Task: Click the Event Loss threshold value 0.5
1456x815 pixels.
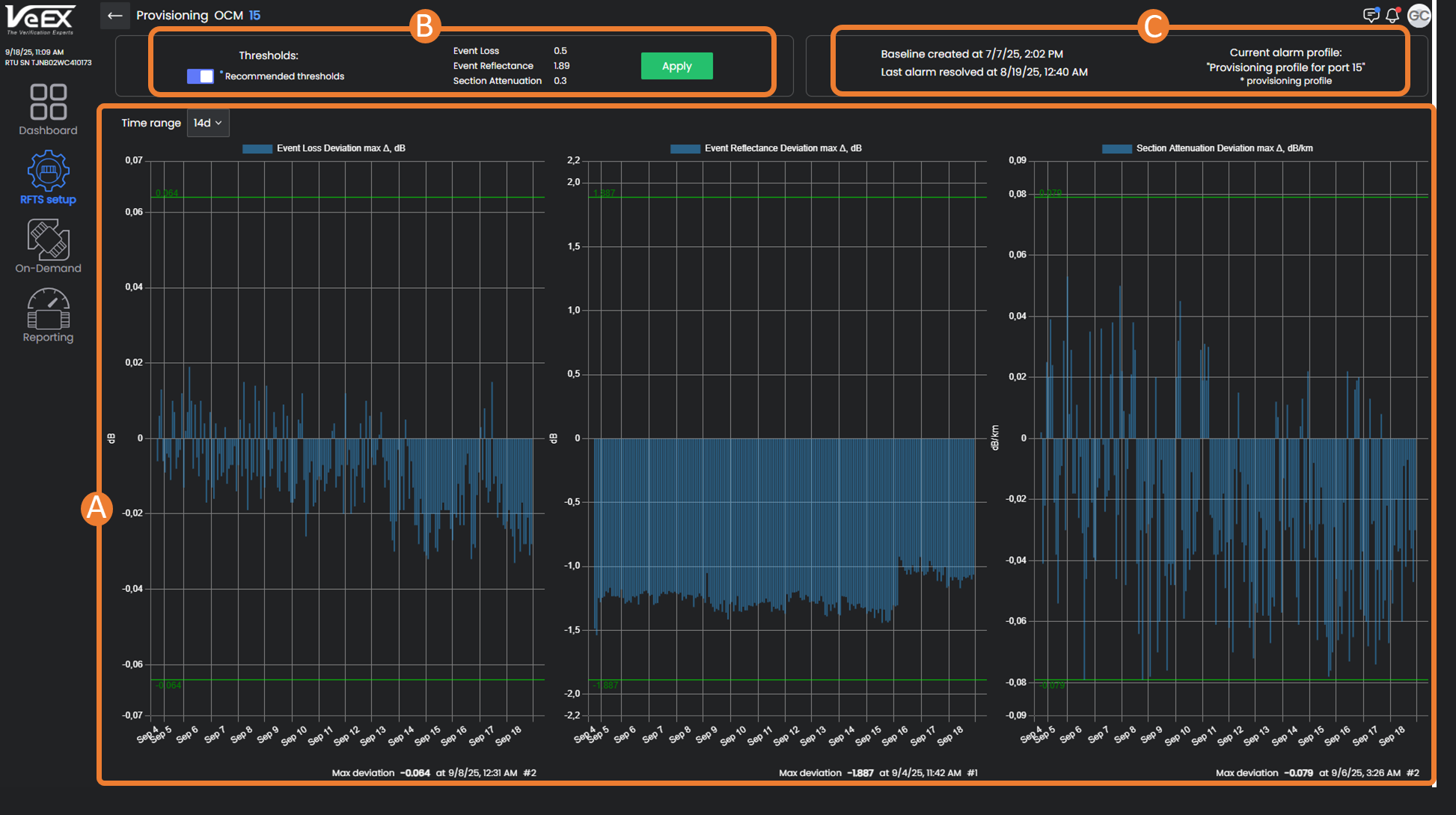Action: coord(560,51)
